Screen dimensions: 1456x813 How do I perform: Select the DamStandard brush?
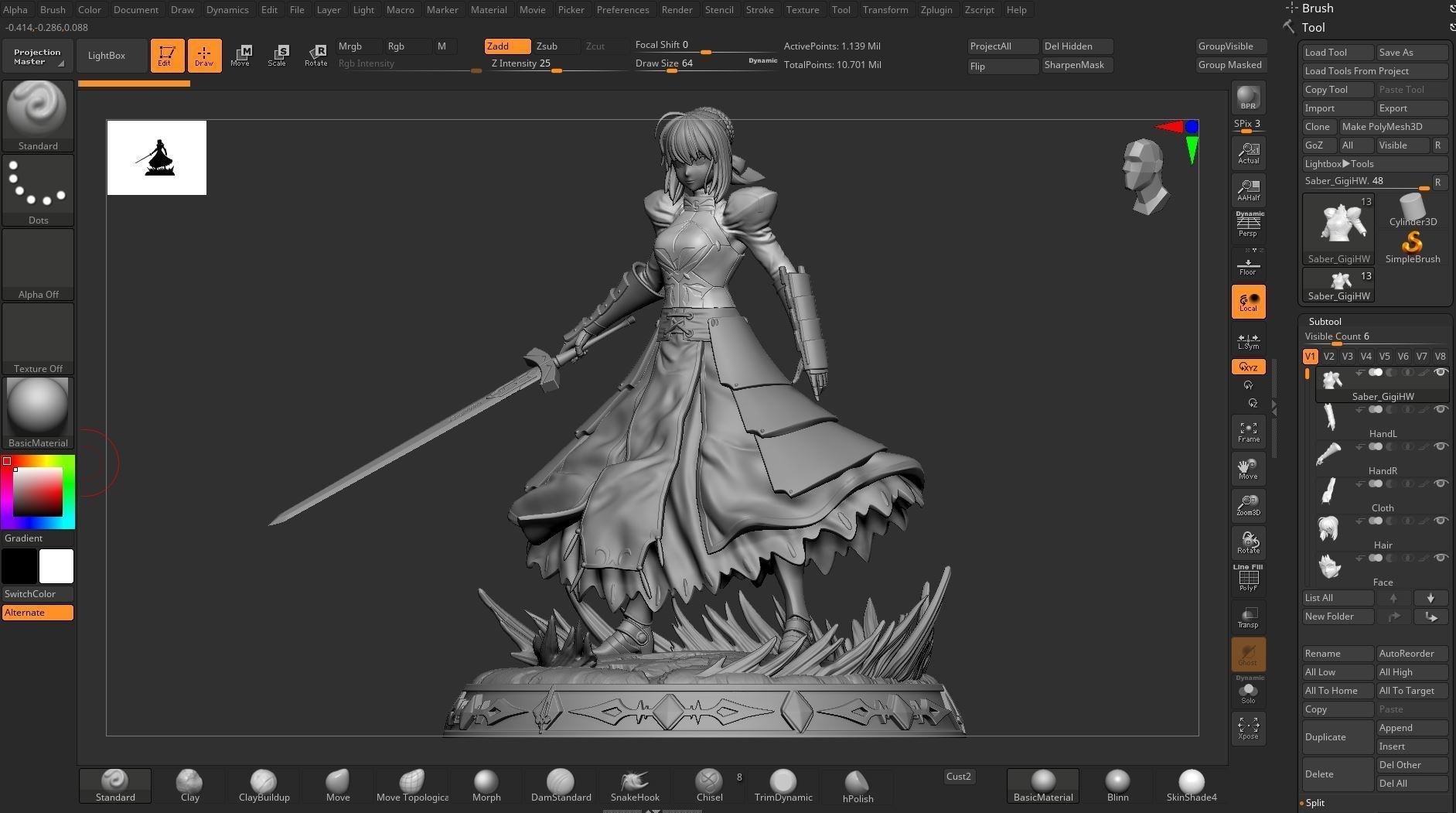[x=561, y=786]
